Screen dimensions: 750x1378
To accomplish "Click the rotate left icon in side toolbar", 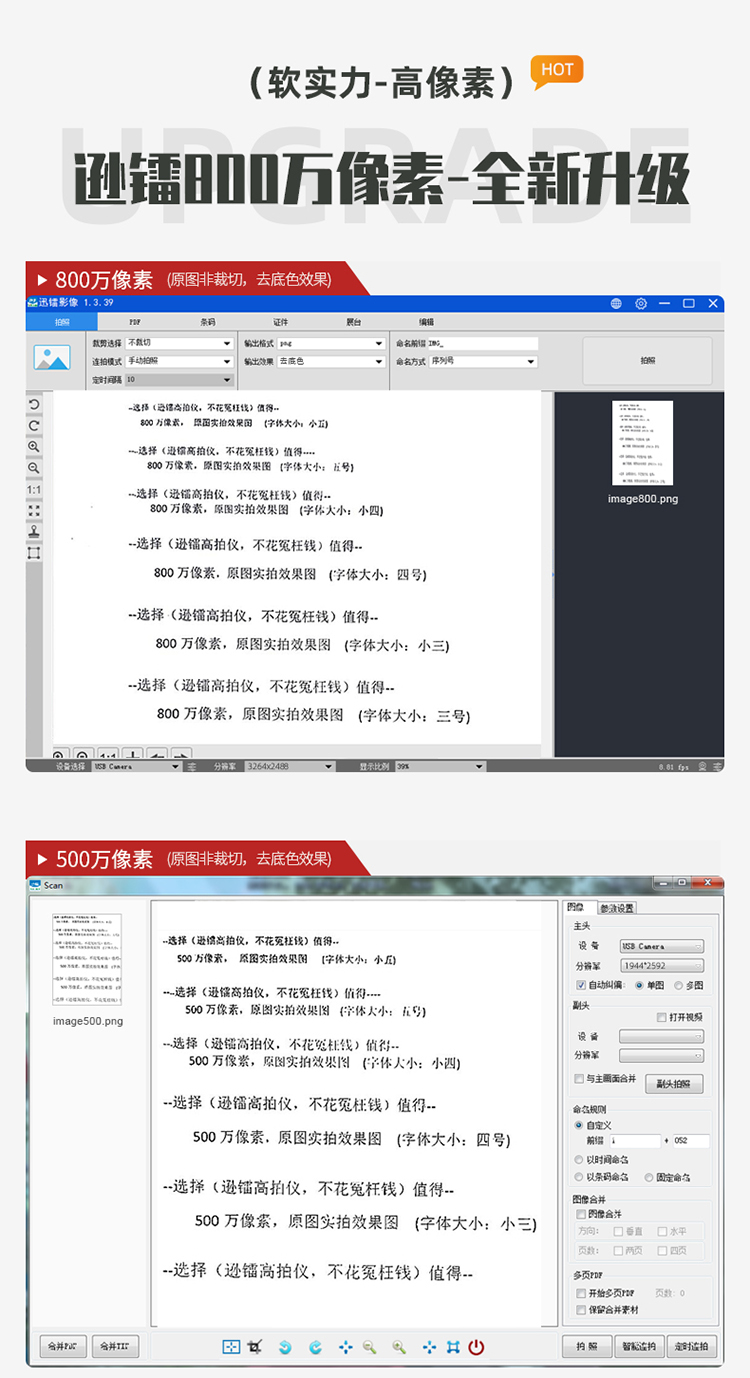I will pos(34,404).
